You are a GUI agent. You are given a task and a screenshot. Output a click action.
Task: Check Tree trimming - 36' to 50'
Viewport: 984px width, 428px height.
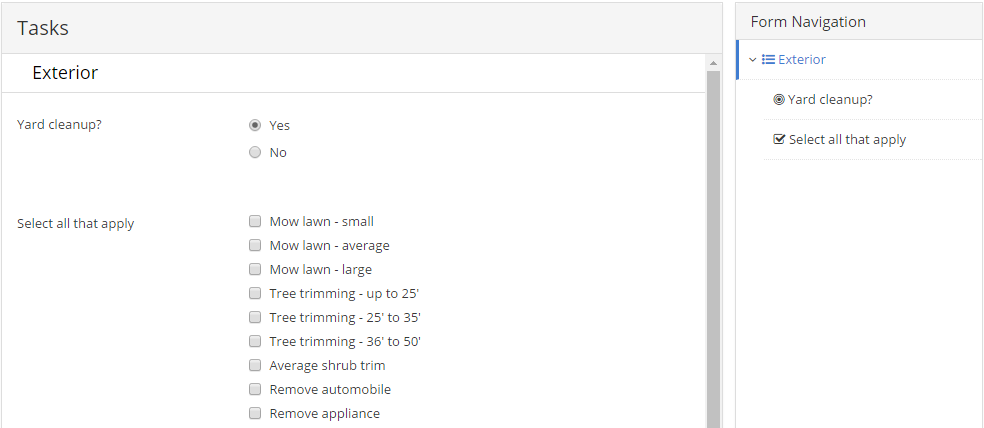pyautogui.click(x=255, y=341)
